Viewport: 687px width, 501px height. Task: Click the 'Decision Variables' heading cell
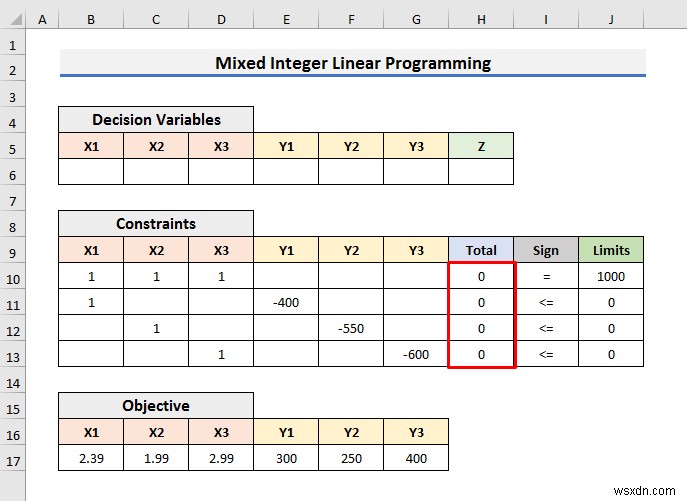pos(156,119)
